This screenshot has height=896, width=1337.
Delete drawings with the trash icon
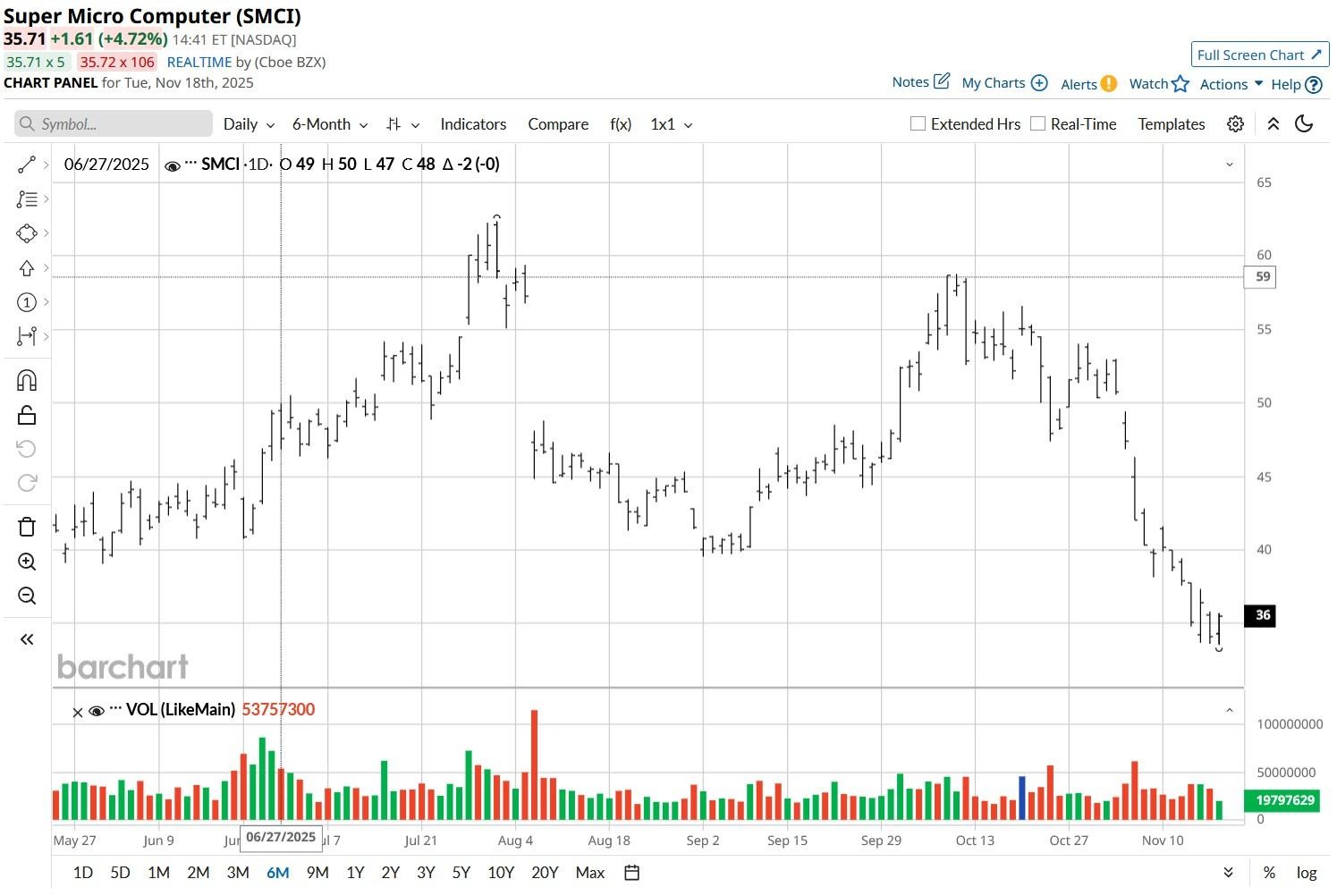click(x=27, y=527)
